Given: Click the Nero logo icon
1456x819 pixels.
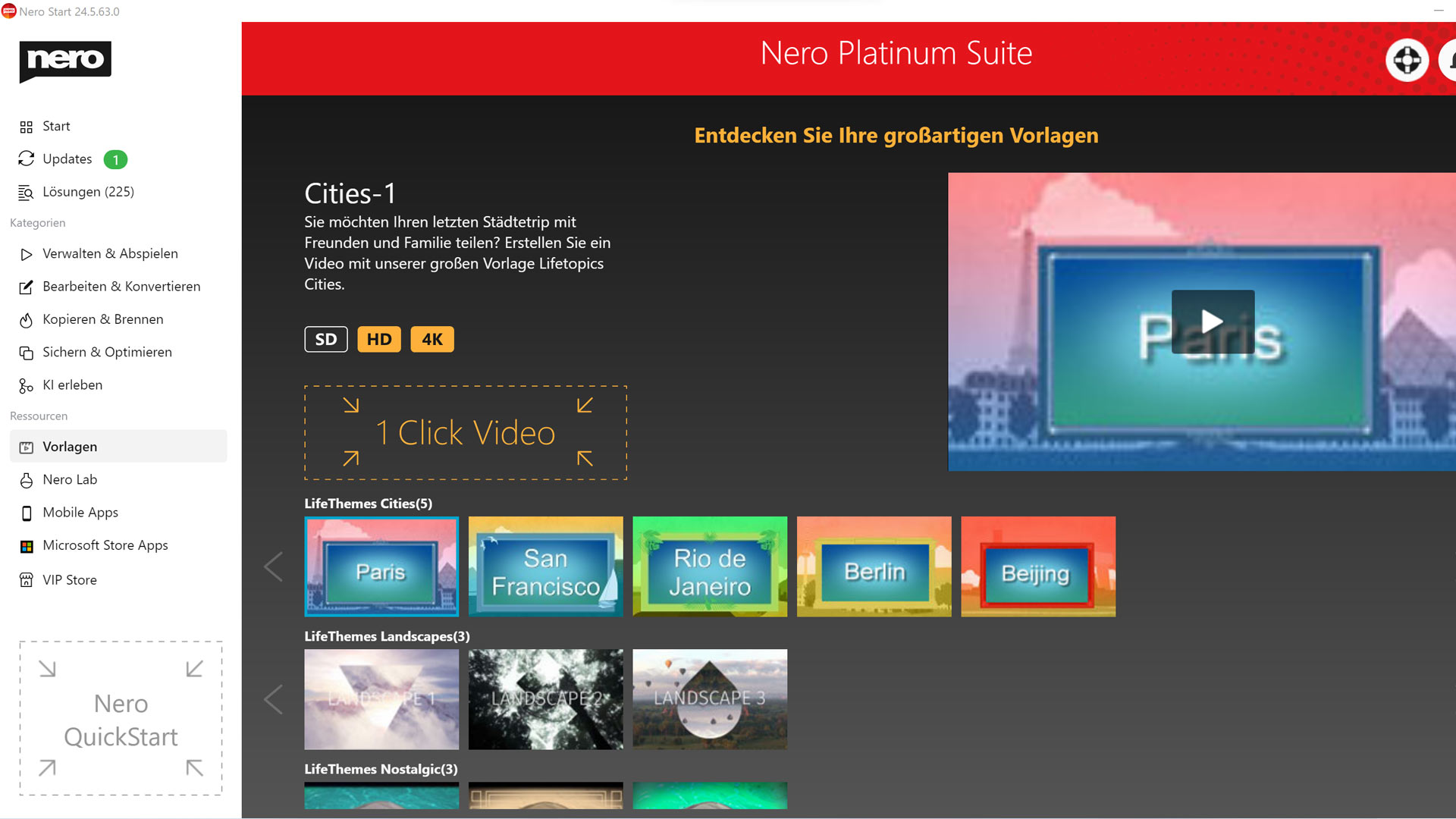Looking at the screenshot, I should (x=65, y=61).
